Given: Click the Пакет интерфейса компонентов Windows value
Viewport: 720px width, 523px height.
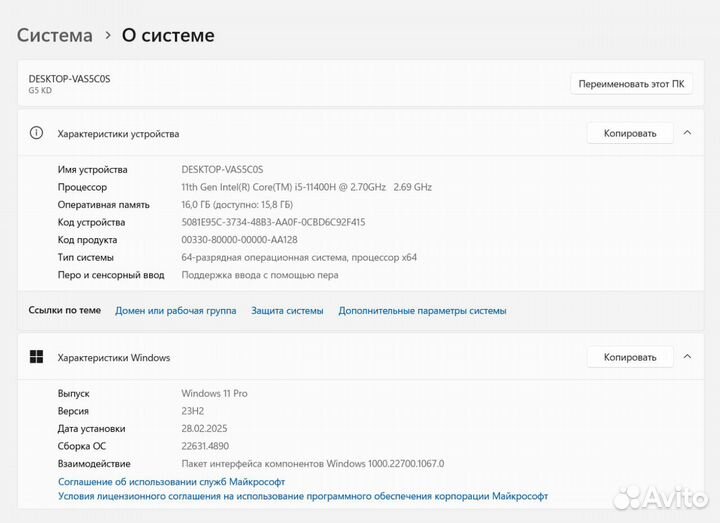Looking at the screenshot, I should tap(313, 464).
